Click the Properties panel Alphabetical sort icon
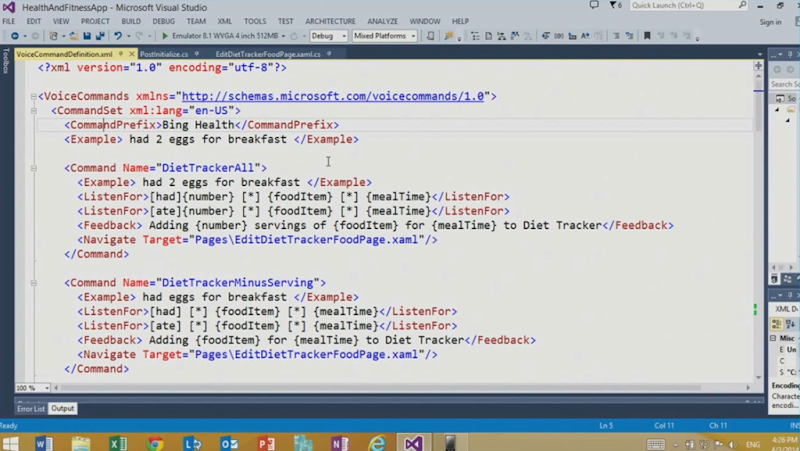800x451 pixels. (x=790, y=324)
